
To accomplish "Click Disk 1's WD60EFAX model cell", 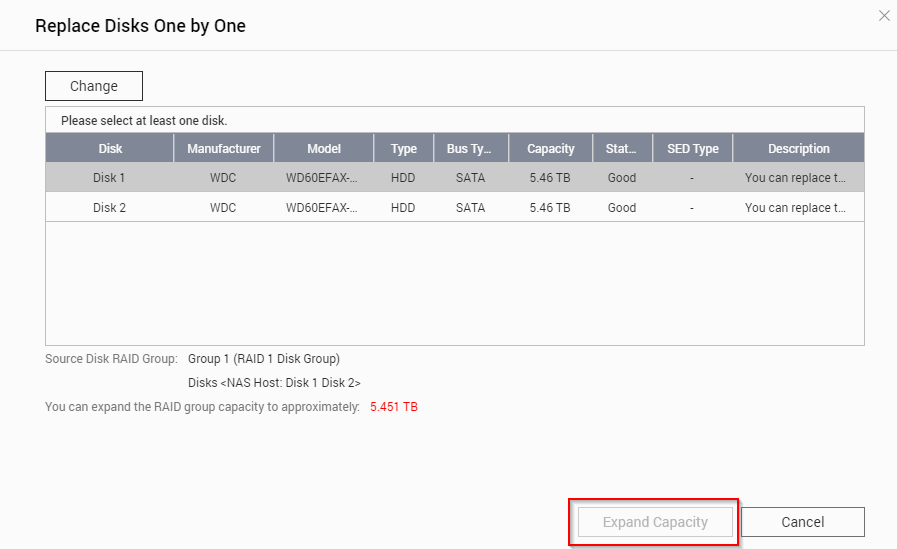I will 324,177.
